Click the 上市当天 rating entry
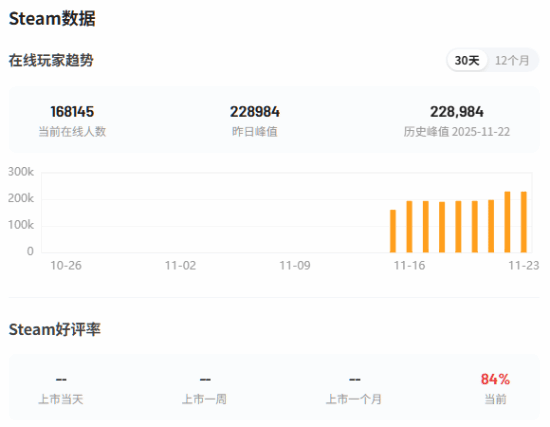550x427 pixels. pos(61,389)
